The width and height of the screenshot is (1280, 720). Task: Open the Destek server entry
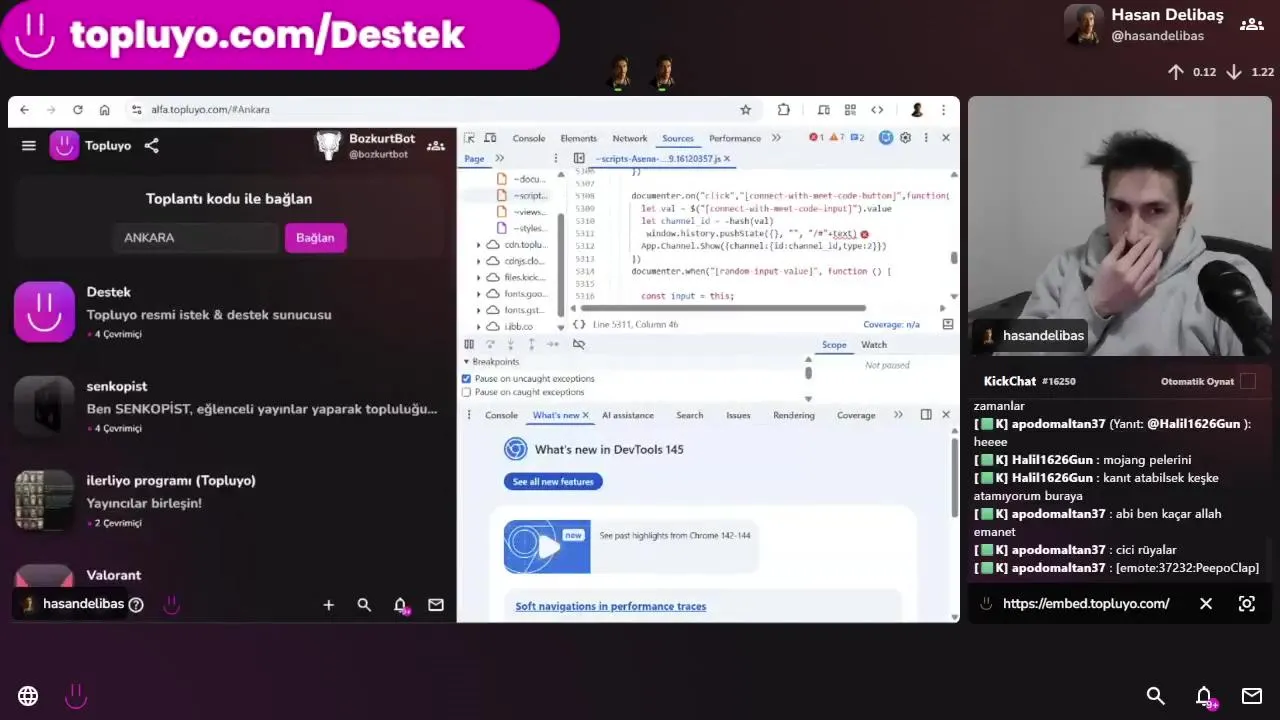pyautogui.click(x=228, y=312)
